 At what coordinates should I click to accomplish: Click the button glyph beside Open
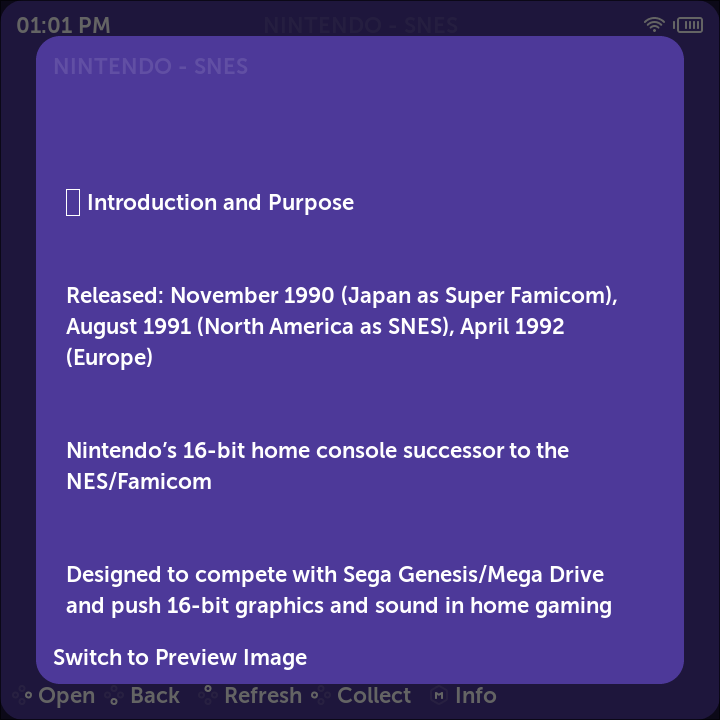(x=22, y=695)
